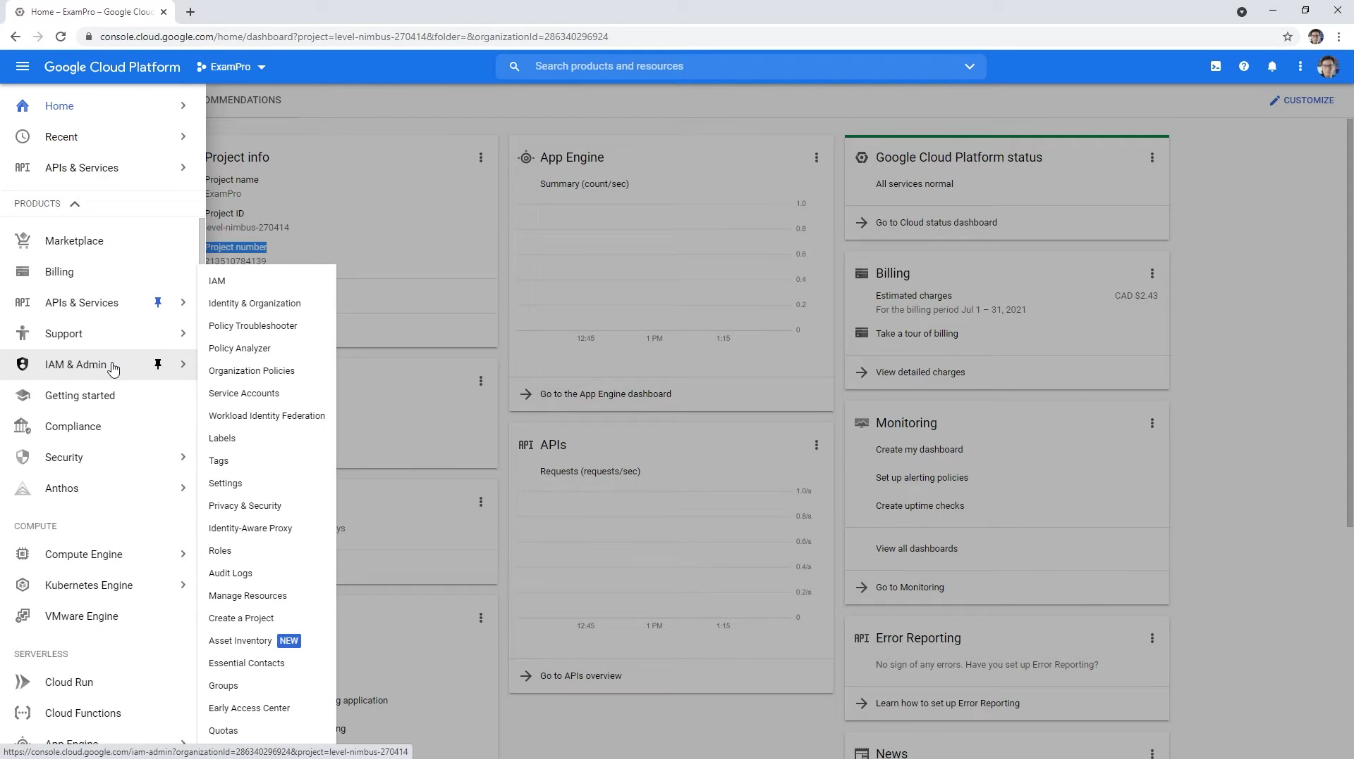
Task: Select Service Accounts from IAM submenu
Action: pyautogui.click(x=243, y=393)
